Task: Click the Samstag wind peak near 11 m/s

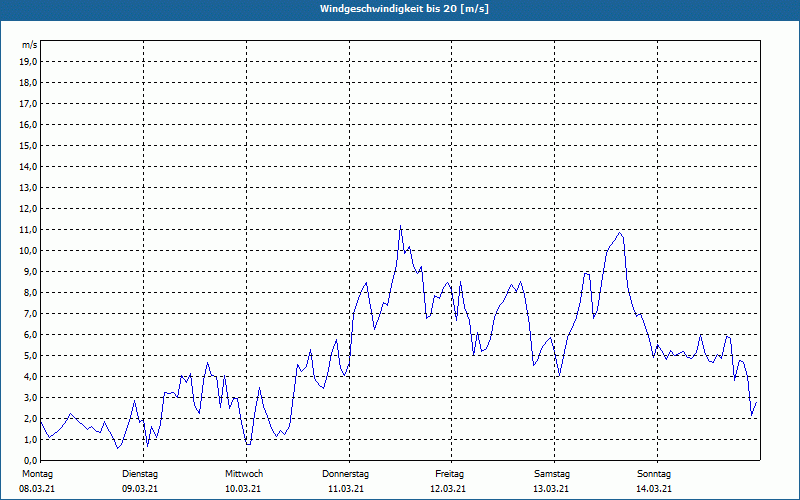Action: coord(620,233)
